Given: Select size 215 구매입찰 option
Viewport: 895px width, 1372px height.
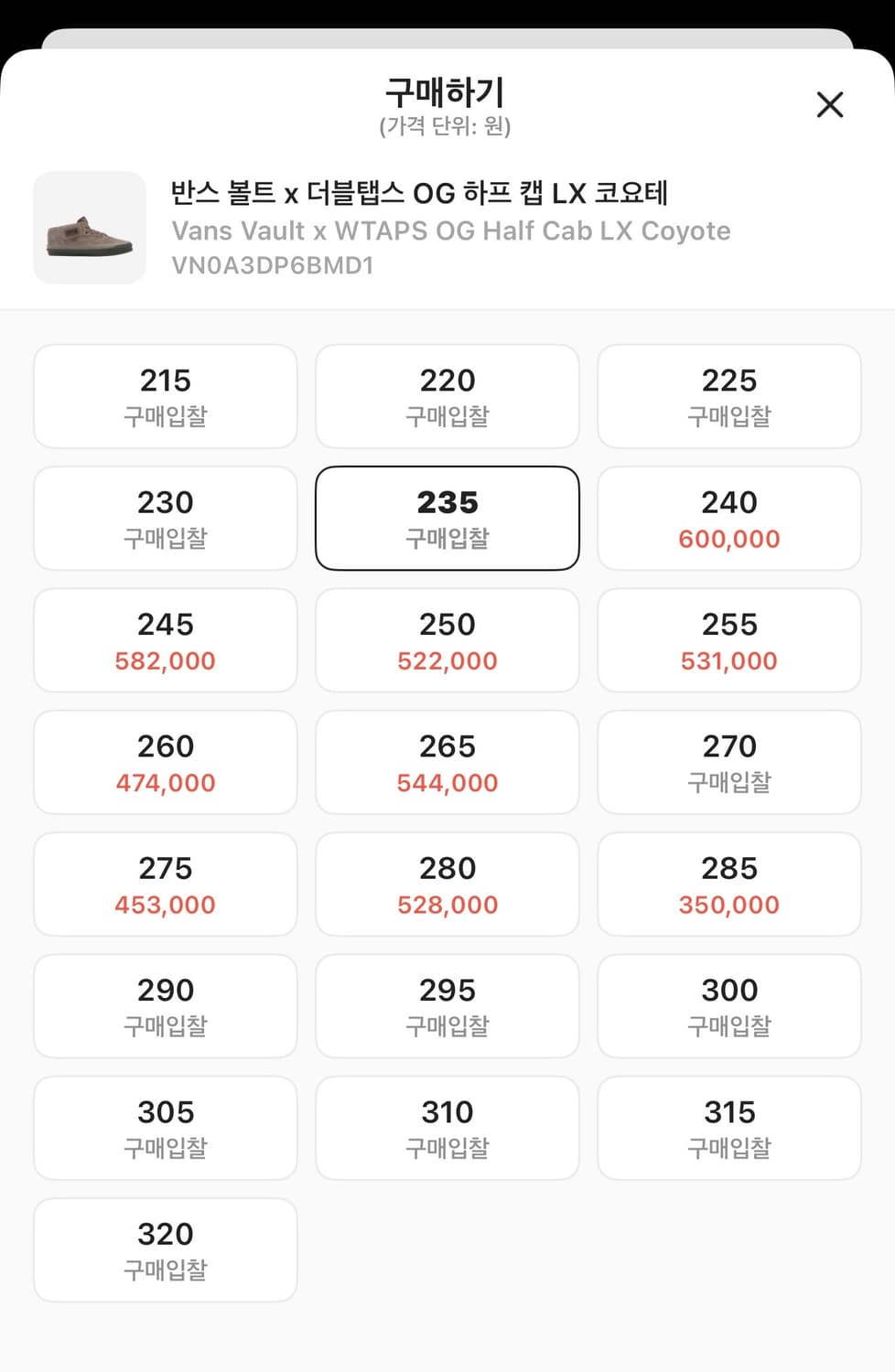Looking at the screenshot, I should pyautogui.click(x=166, y=397).
